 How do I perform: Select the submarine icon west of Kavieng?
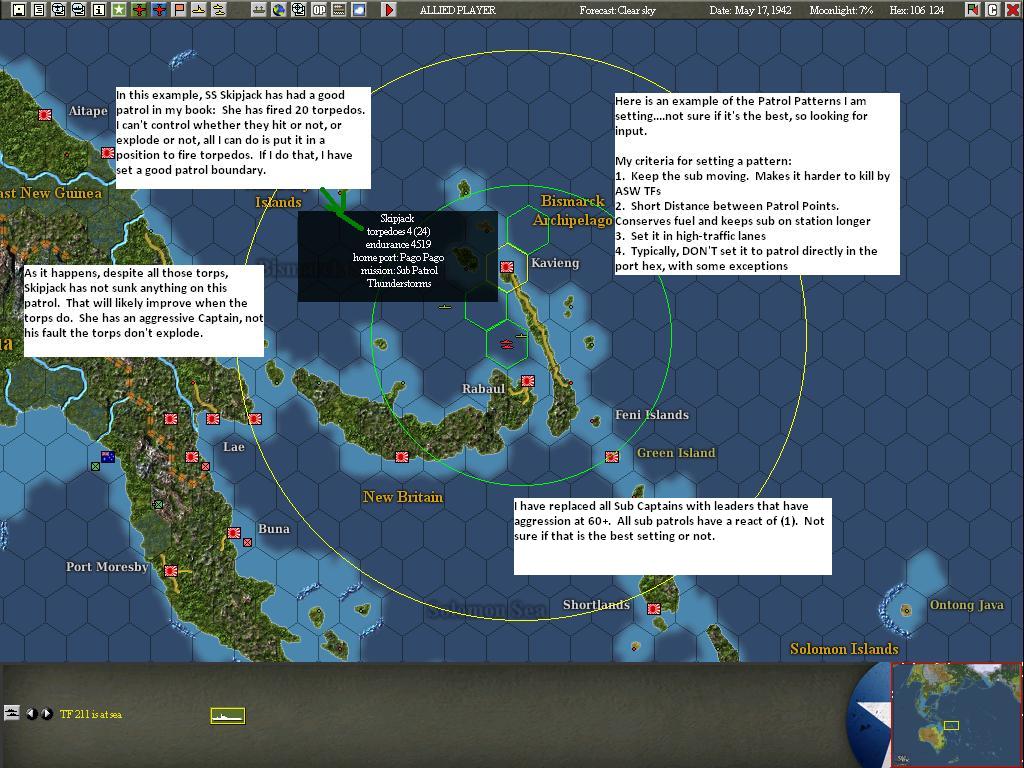(445, 306)
